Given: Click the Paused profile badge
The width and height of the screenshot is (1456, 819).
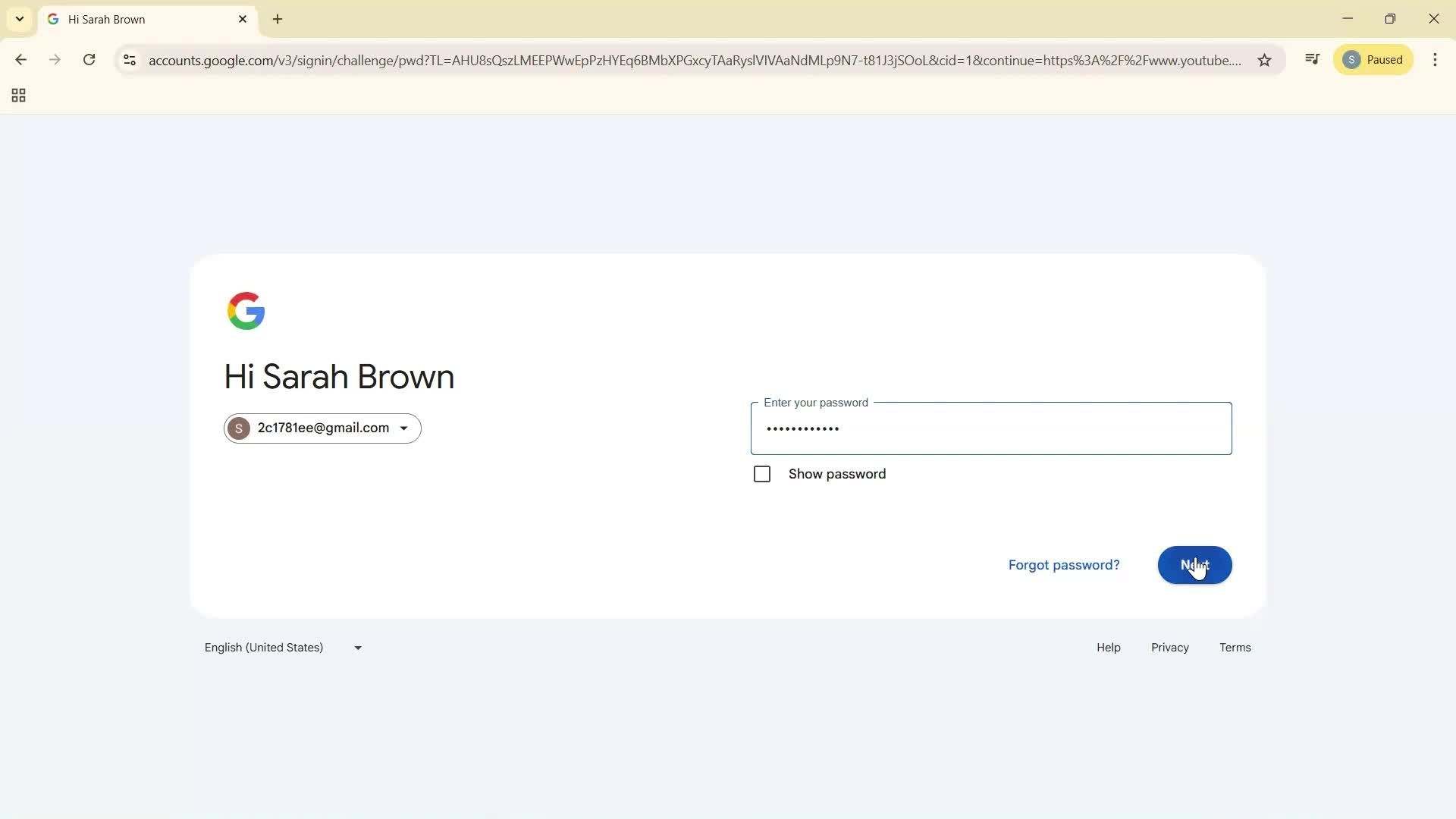Looking at the screenshot, I should [x=1373, y=59].
